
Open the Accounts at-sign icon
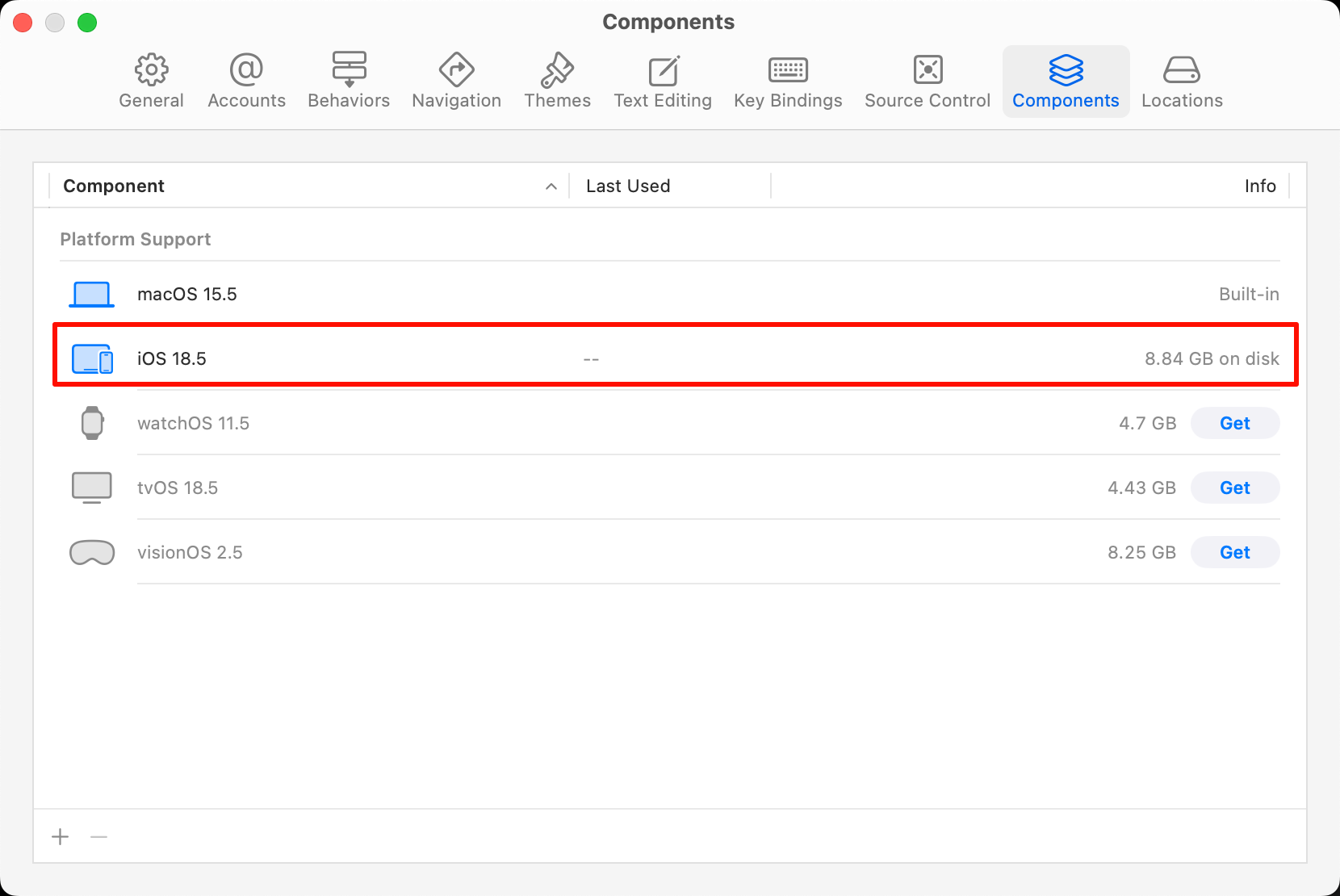coord(246,70)
